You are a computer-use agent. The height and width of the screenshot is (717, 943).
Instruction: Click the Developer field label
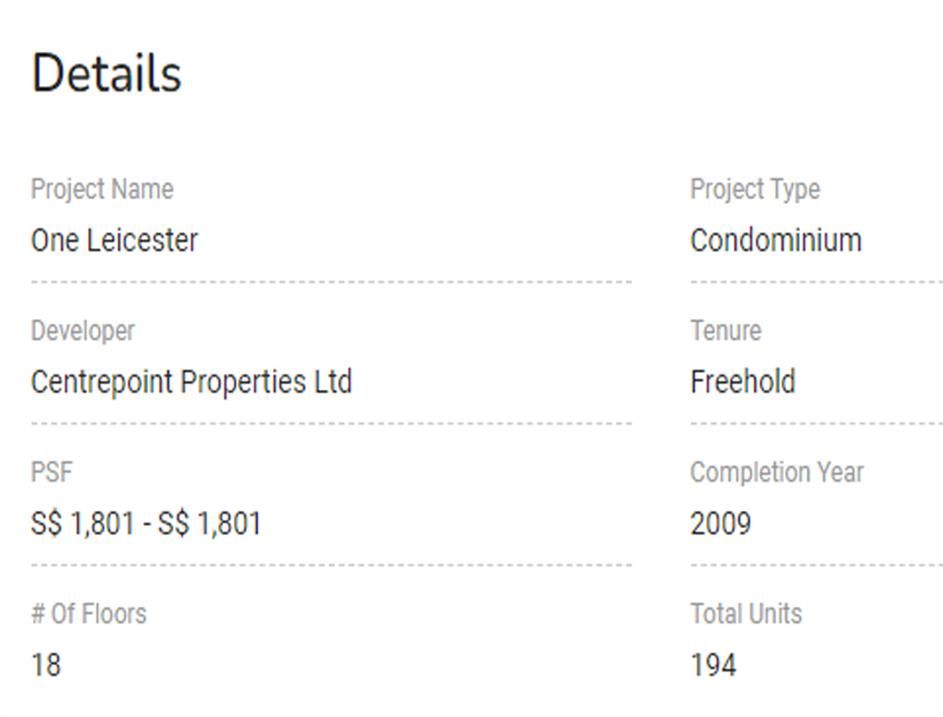(82, 331)
